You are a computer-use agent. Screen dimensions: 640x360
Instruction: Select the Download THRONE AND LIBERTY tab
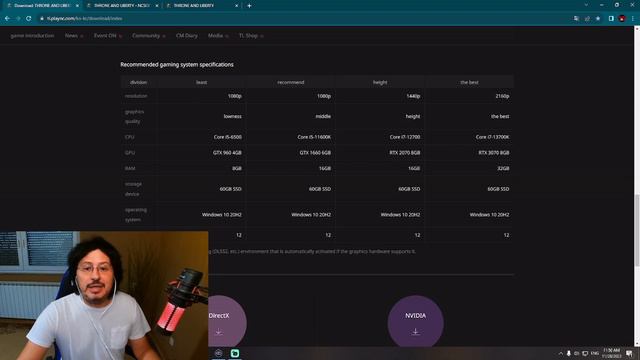[42, 6]
